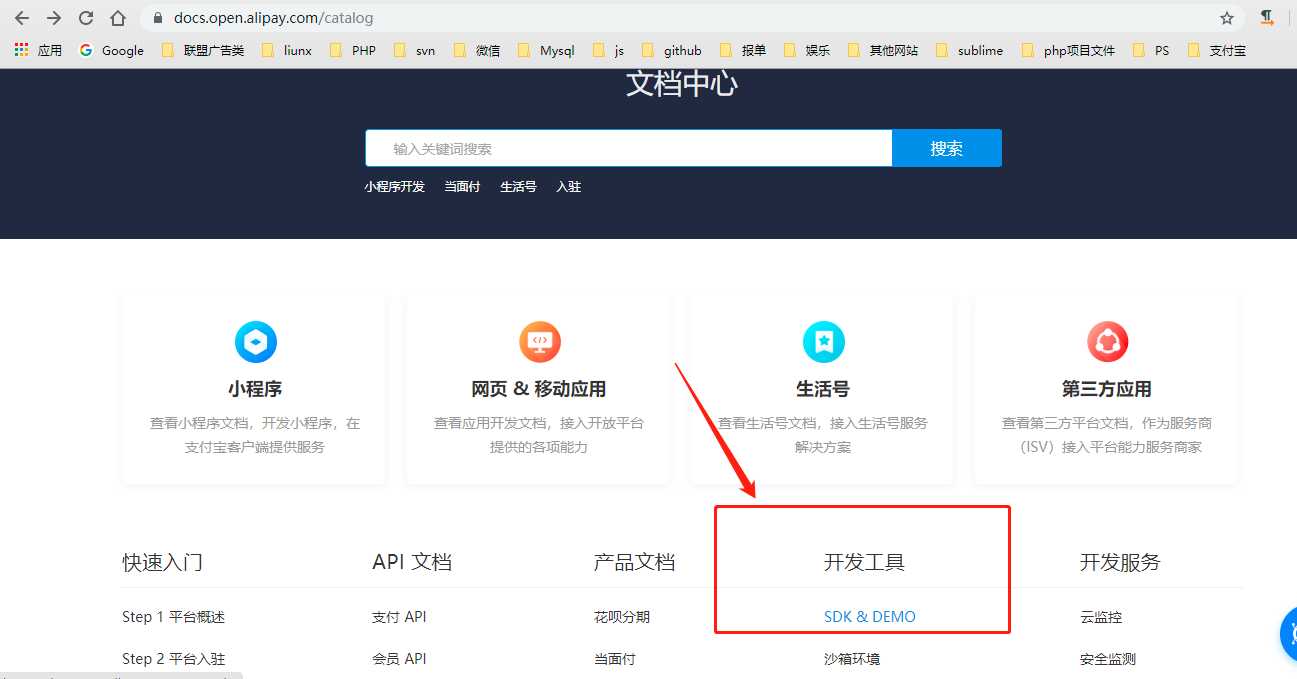The image size is (1297, 679).
Task: Click the 网页 & 移动应用 orange code icon
Action: click(539, 342)
